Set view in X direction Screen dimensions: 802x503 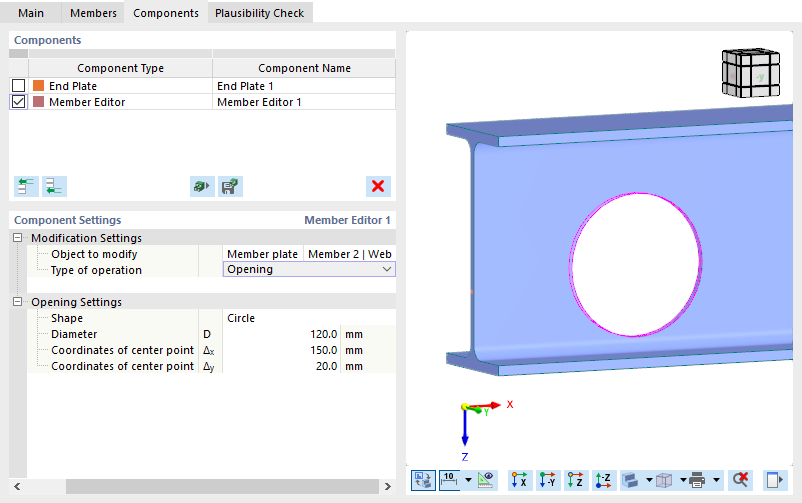520,480
